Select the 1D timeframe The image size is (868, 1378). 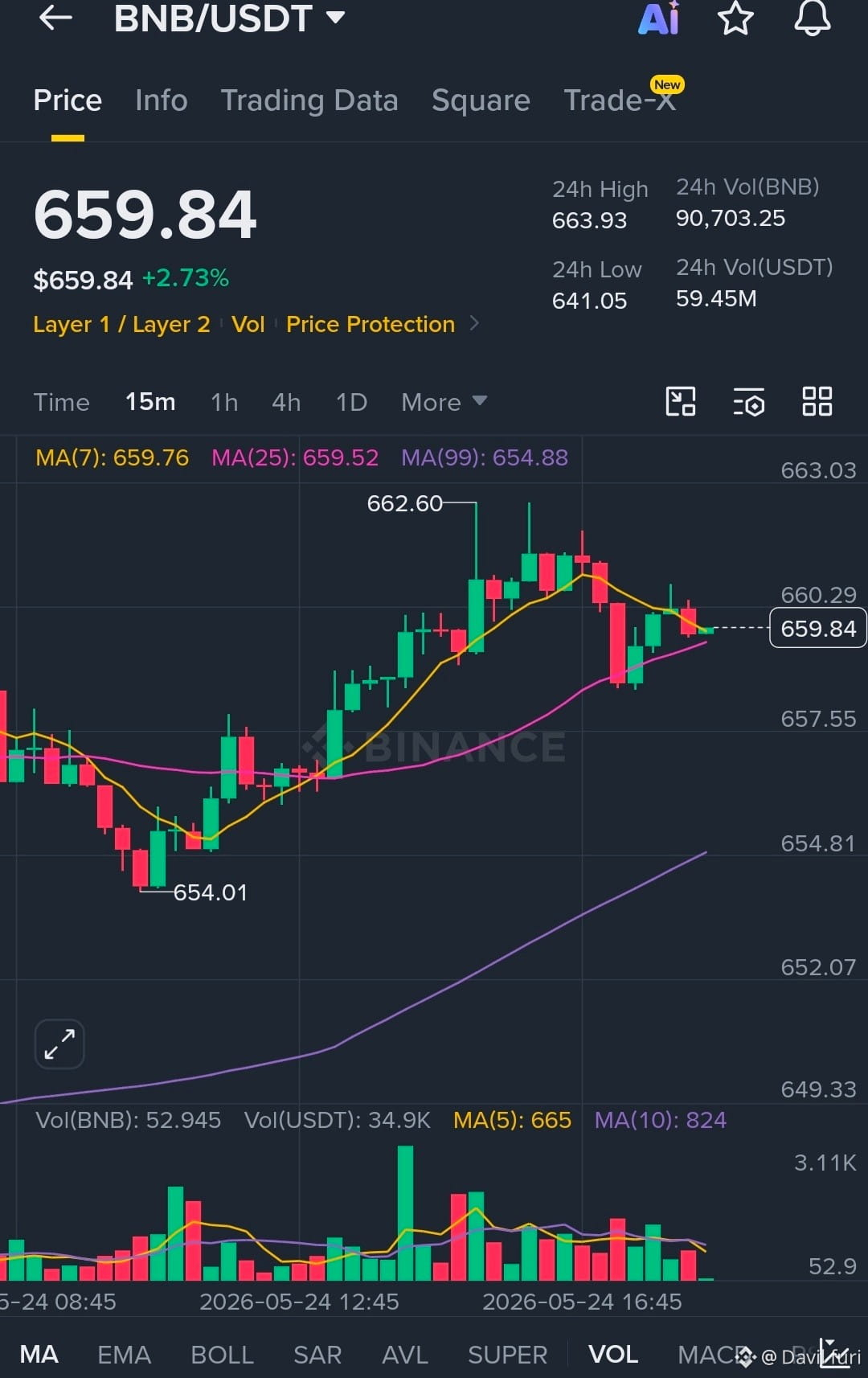[351, 402]
